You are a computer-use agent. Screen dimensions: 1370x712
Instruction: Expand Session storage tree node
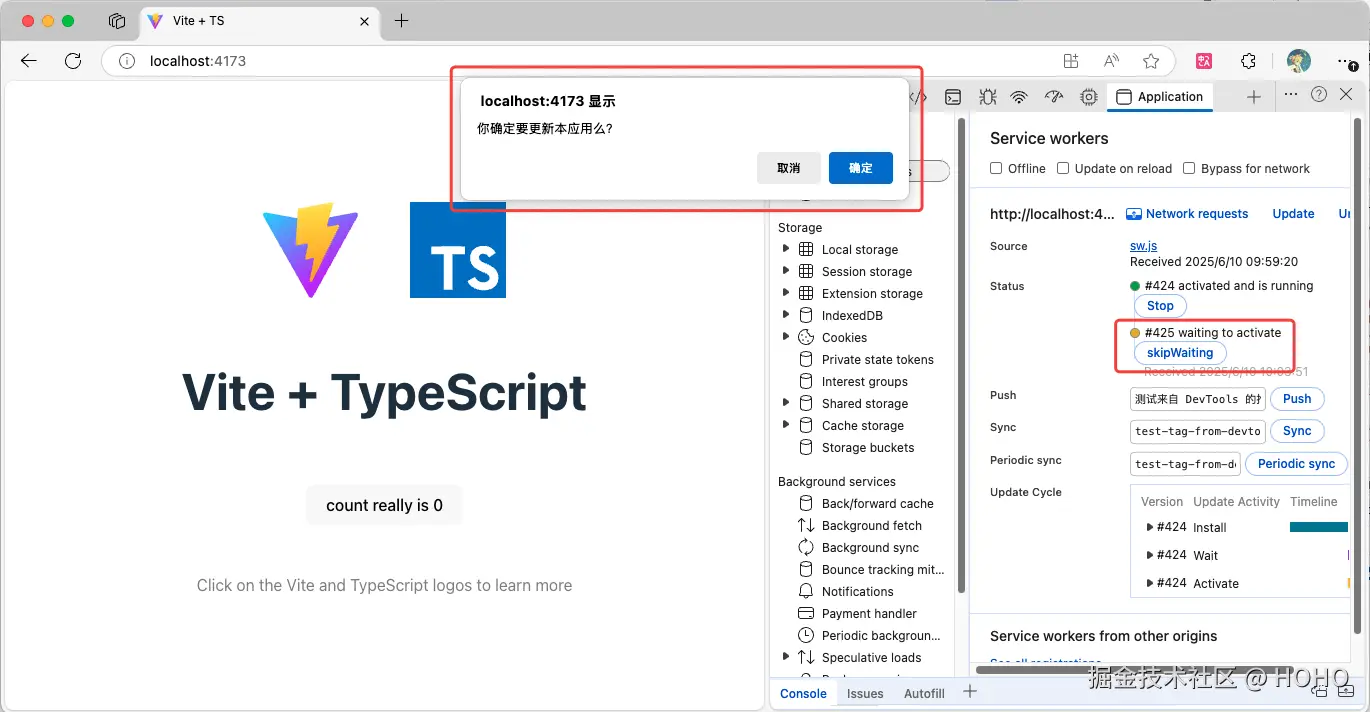[x=786, y=271]
